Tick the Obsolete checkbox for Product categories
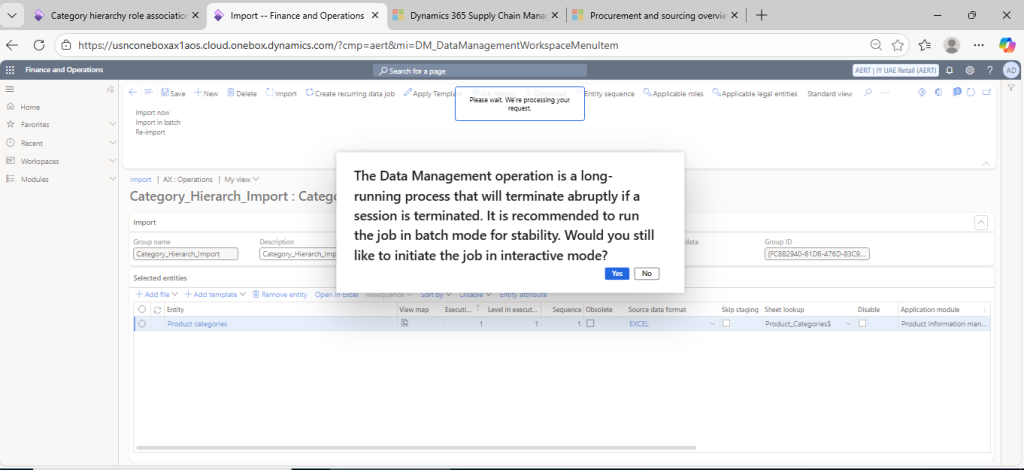Image resolution: width=1024 pixels, height=470 pixels. point(590,324)
